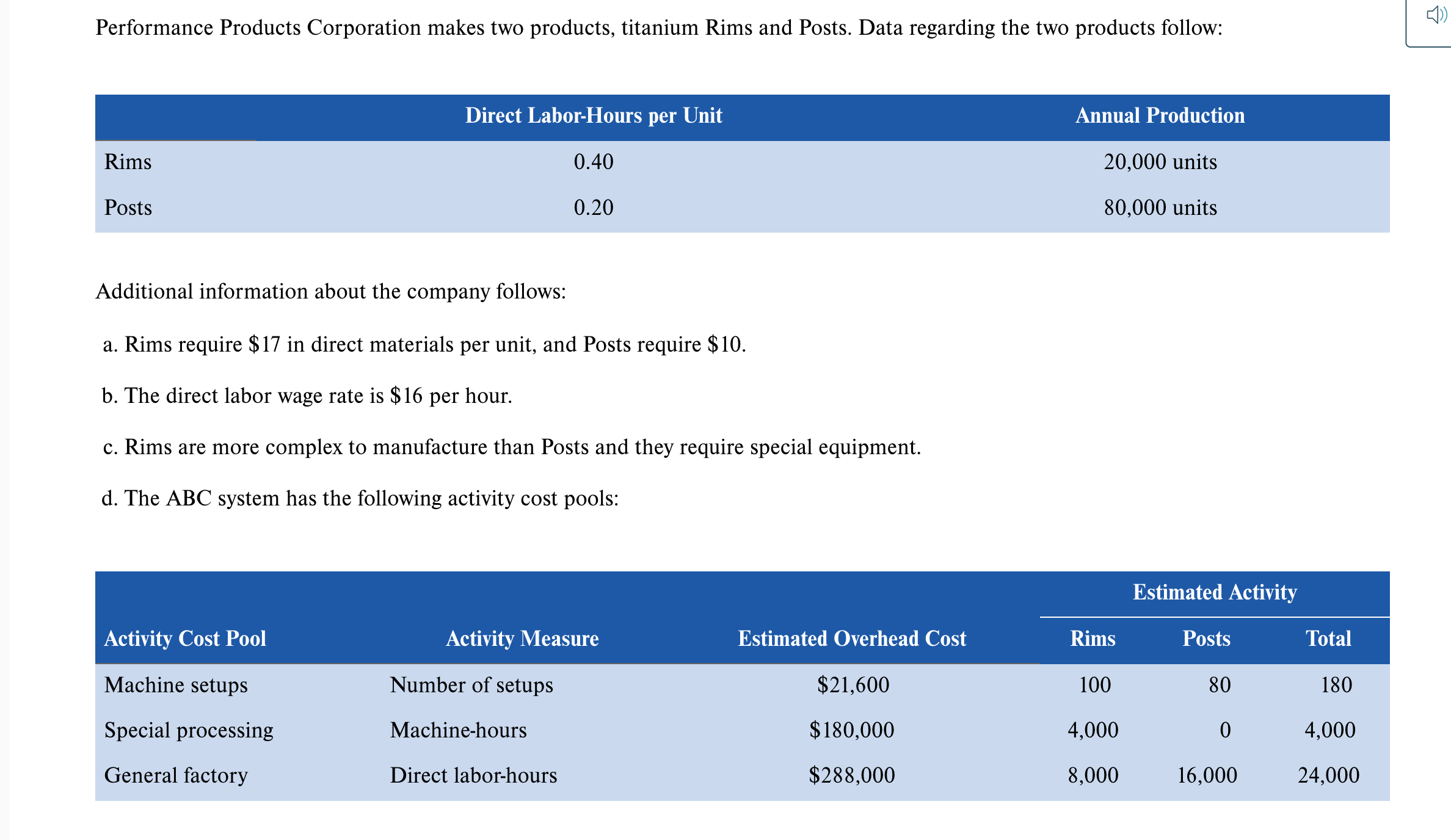Viewport: 1451px width, 840px height.
Task: Click the read-aloud speaker icon
Action: pyautogui.click(x=1436, y=15)
